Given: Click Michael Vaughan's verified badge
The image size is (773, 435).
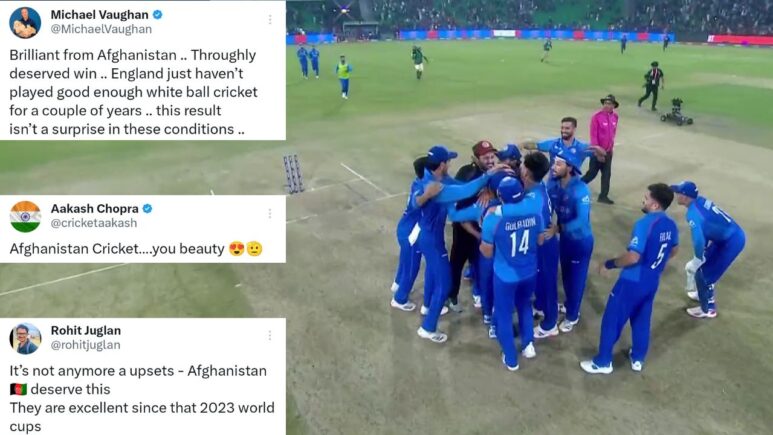Looking at the screenshot, I should (x=157, y=15).
